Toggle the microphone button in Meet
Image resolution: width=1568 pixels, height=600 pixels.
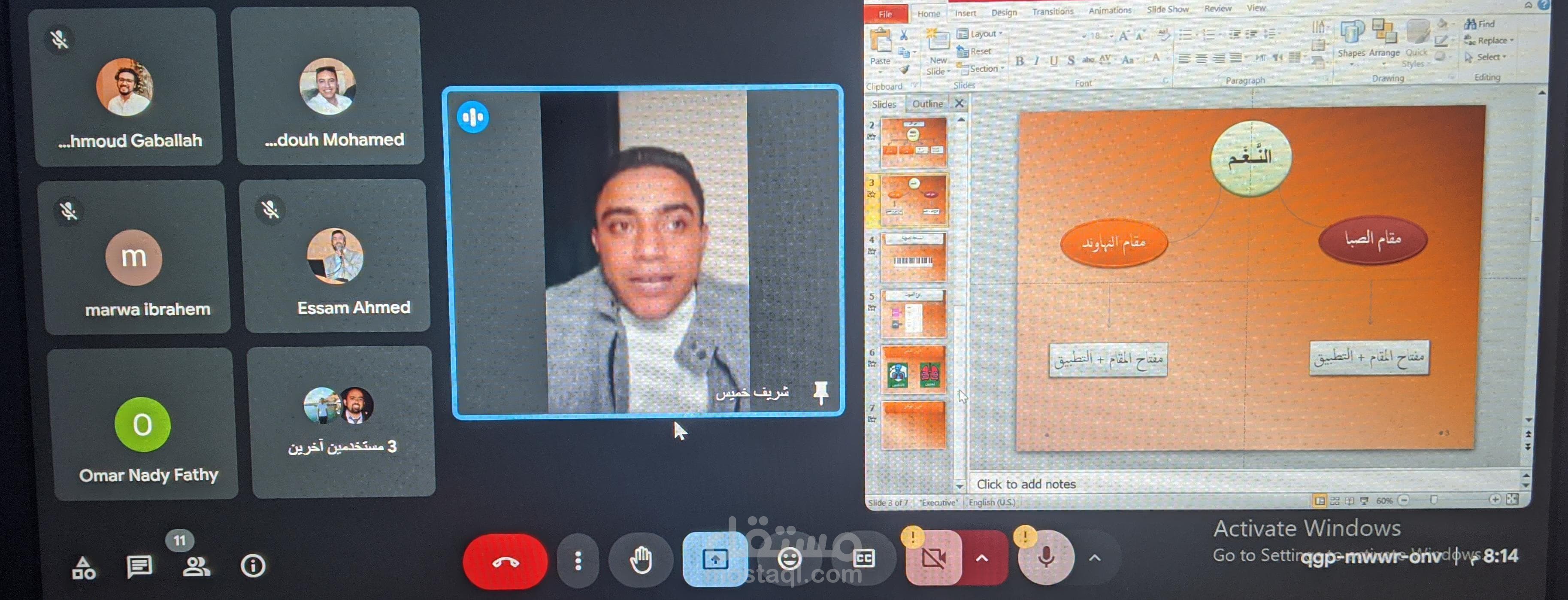click(1046, 557)
